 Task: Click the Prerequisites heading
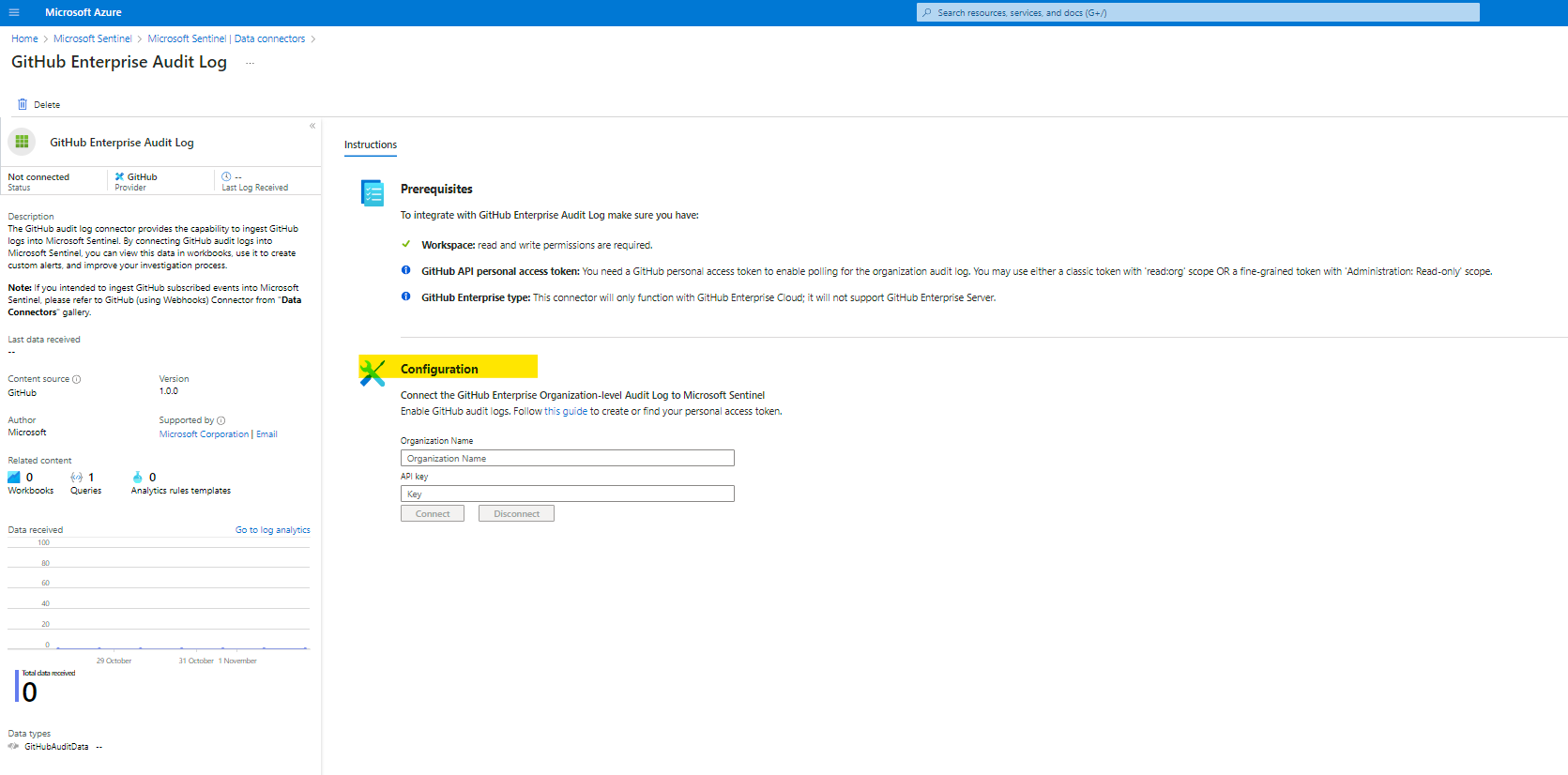(436, 189)
